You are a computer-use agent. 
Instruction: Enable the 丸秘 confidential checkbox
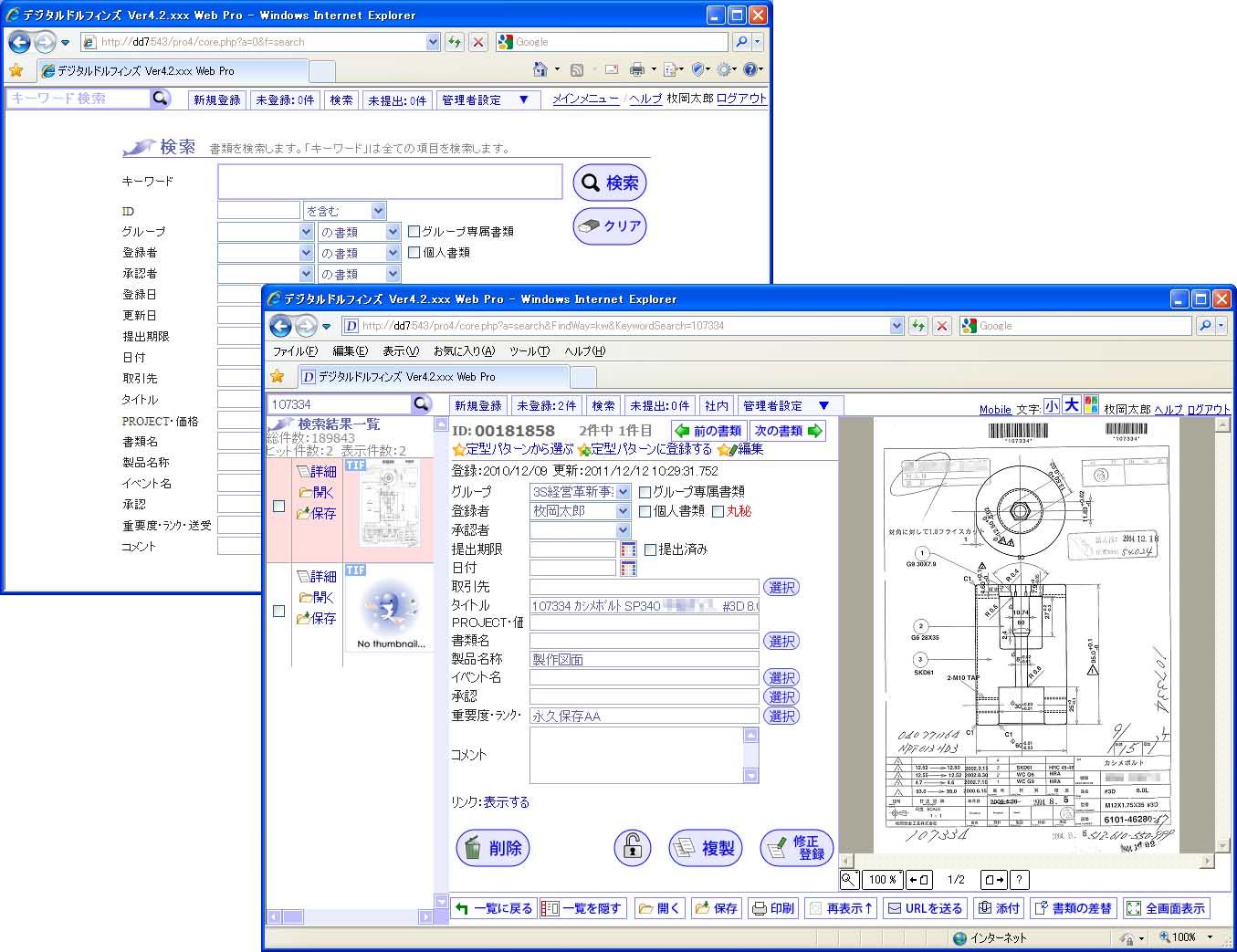(718, 512)
